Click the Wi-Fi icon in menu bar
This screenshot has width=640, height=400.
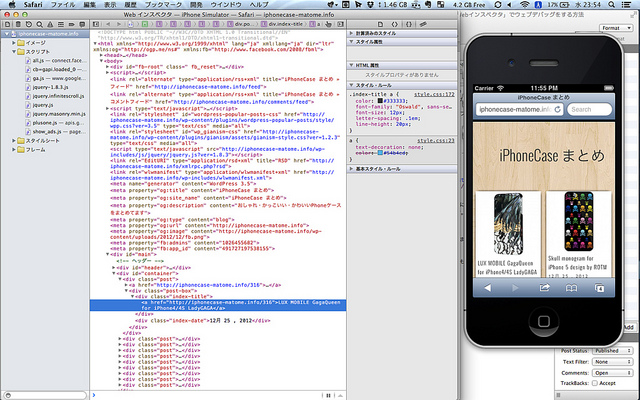point(525,5)
